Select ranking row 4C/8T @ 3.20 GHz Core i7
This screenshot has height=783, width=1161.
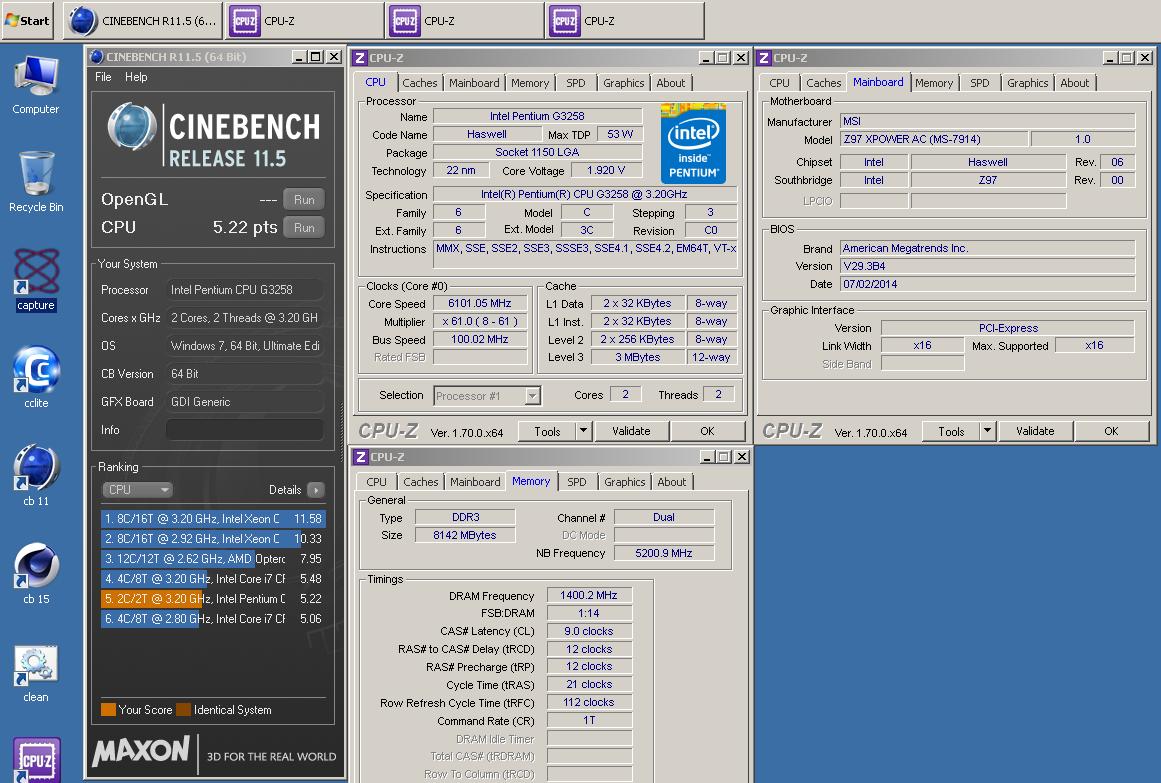[x=213, y=579]
